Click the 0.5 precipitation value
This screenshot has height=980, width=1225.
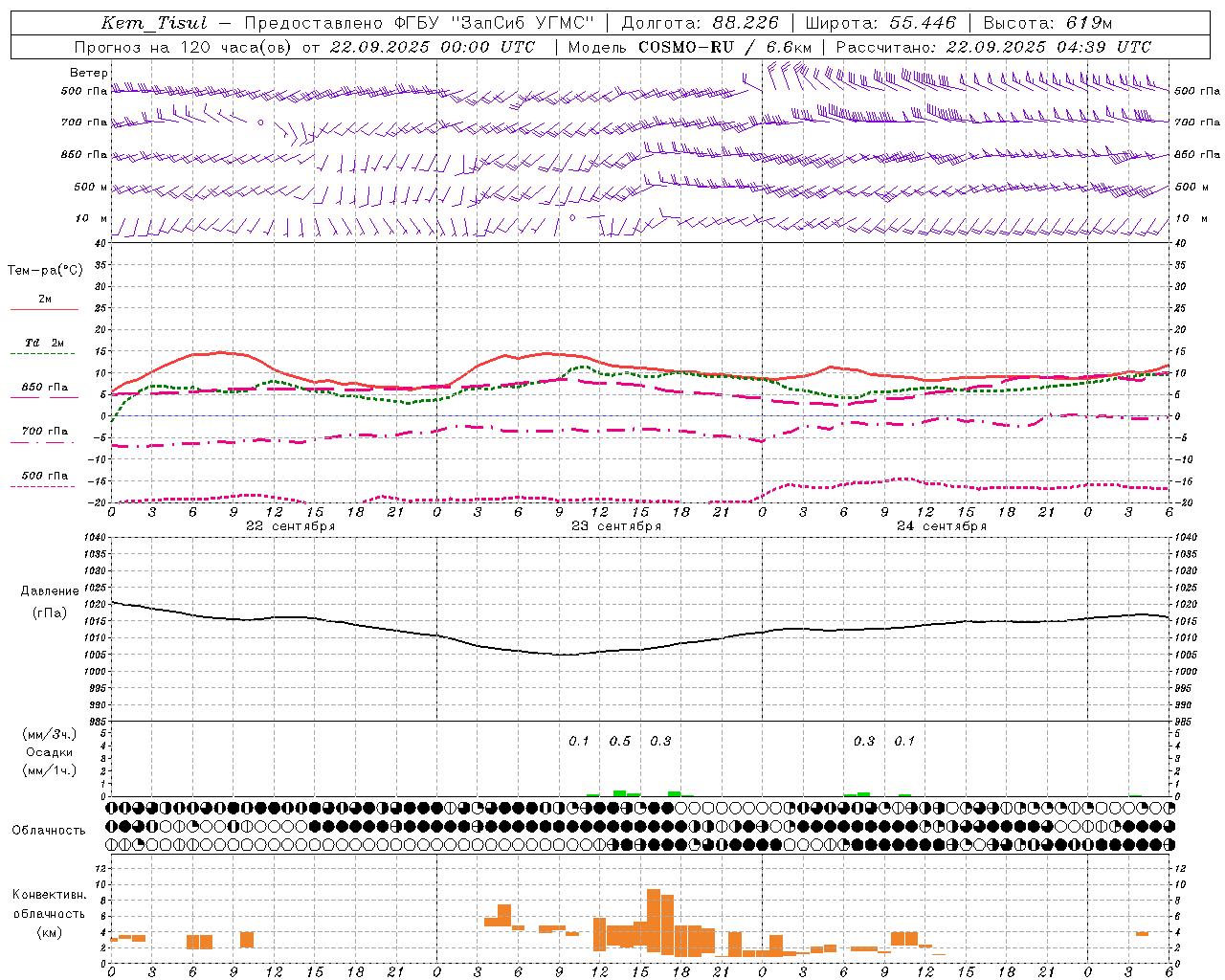point(620,741)
